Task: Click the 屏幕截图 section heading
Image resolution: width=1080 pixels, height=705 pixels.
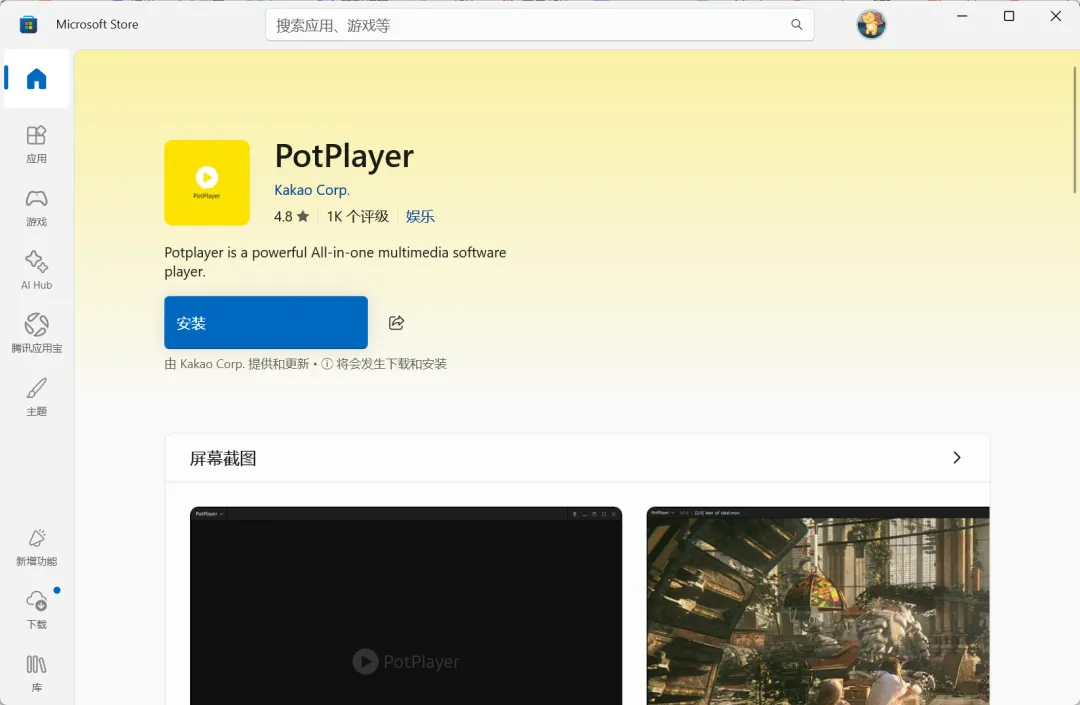Action: [x=222, y=459]
